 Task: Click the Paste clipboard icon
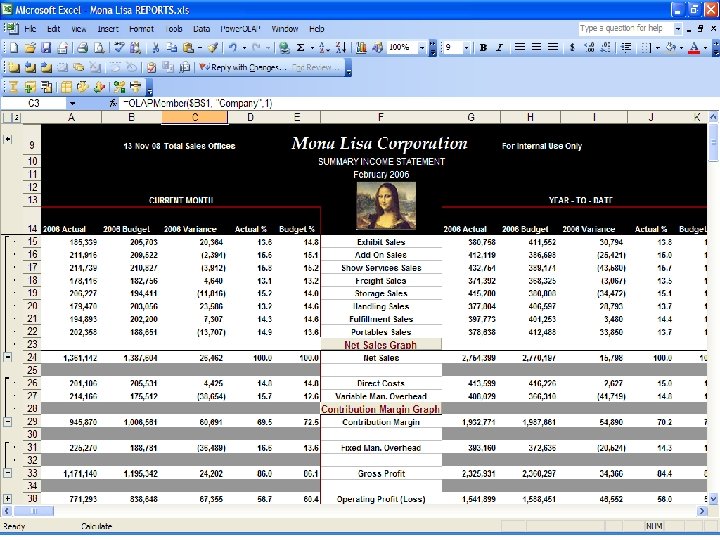click(x=188, y=47)
